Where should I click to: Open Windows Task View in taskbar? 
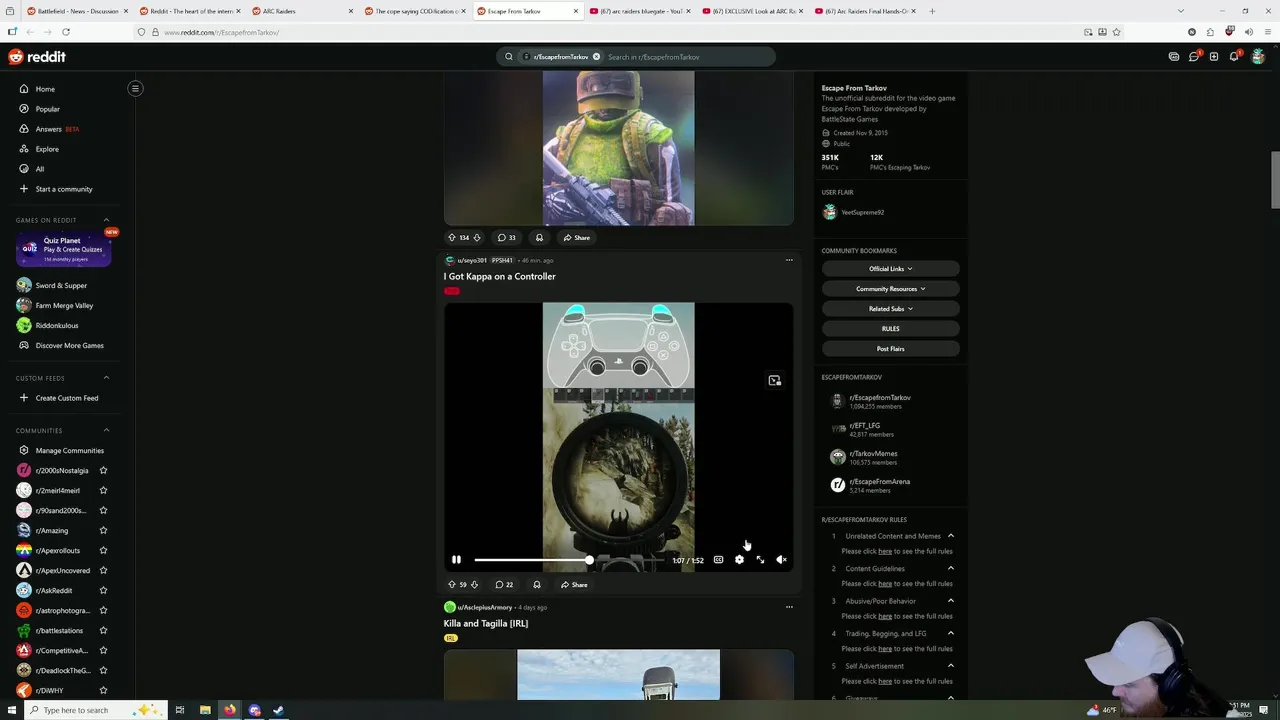click(x=180, y=710)
